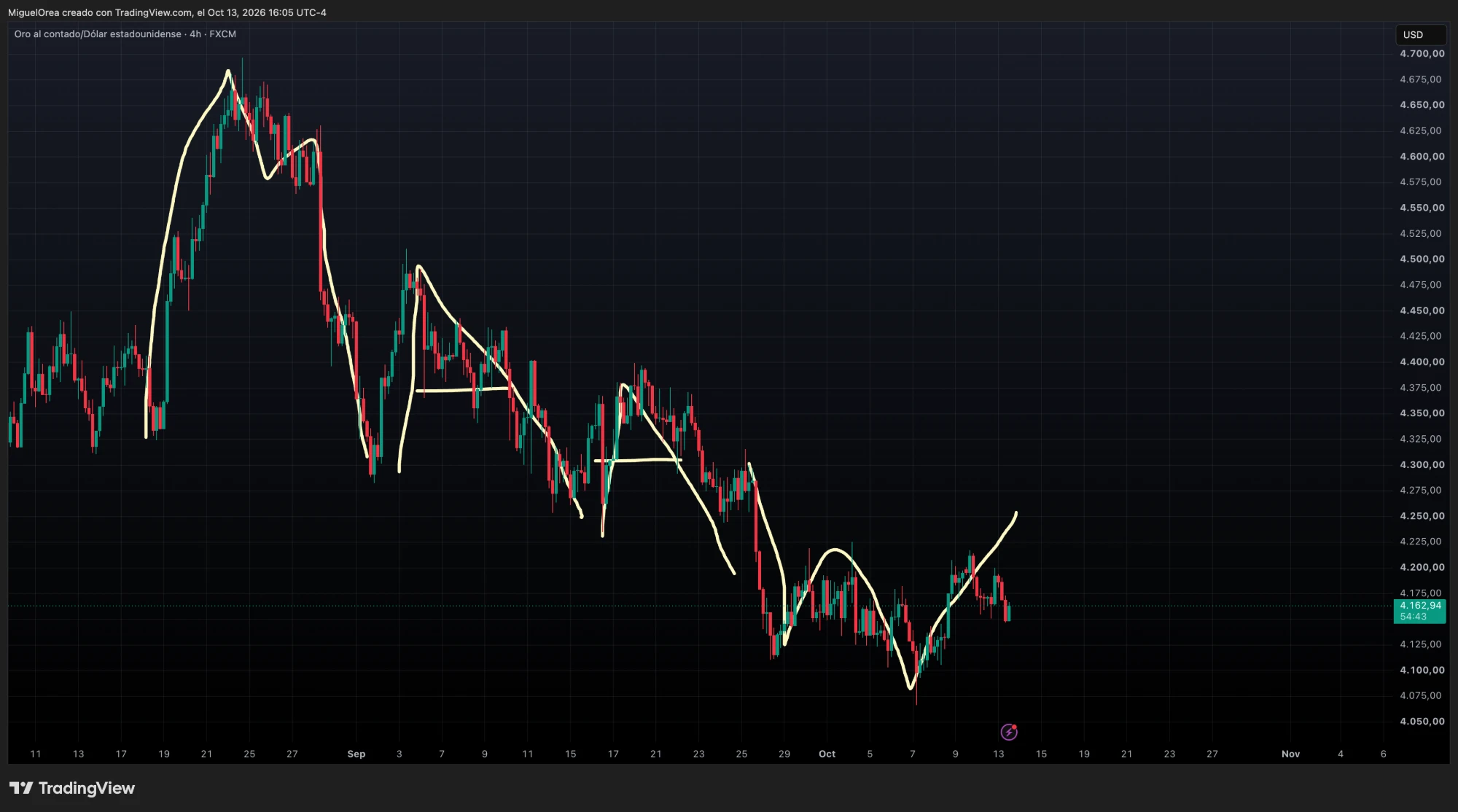
Task: Click the 4.200,00 price axis label
Action: tap(1422, 567)
